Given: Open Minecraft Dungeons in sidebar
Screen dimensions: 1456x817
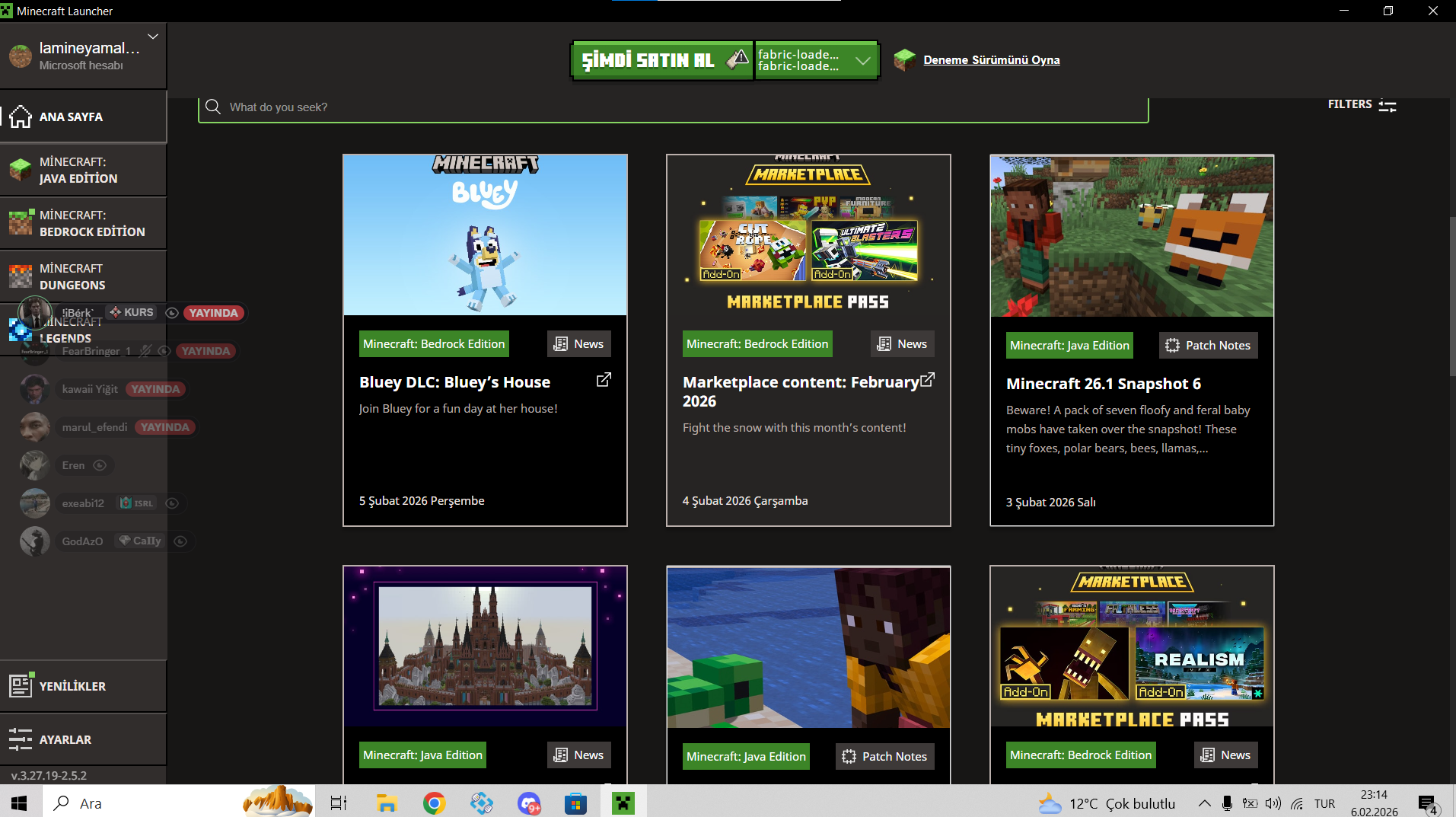Looking at the screenshot, I should pos(83,276).
